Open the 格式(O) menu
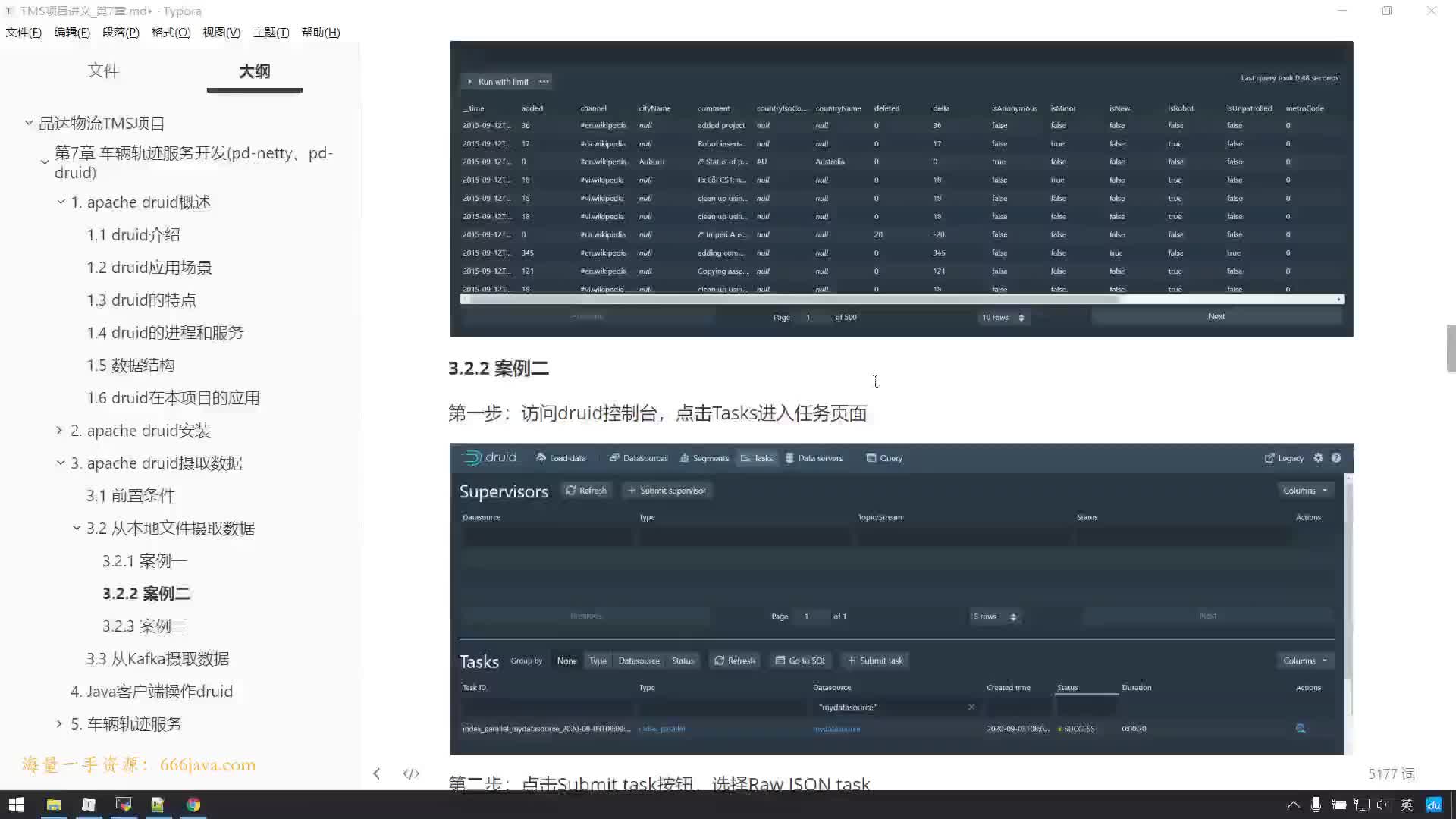1456x819 pixels. pyautogui.click(x=171, y=33)
